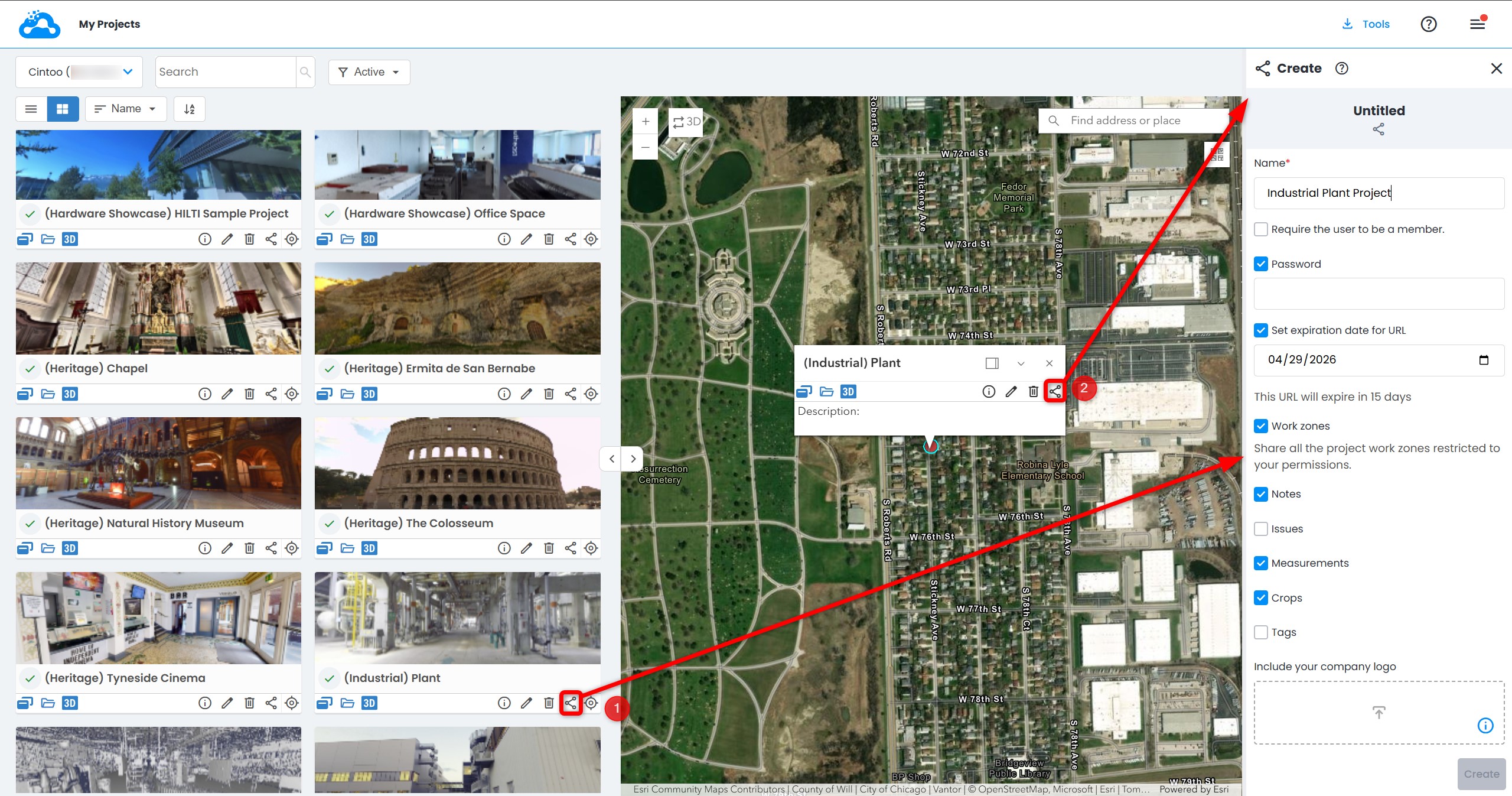Click delete trash icon for HILTI Sample Project
The image size is (1512, 796).
[249, 239]
